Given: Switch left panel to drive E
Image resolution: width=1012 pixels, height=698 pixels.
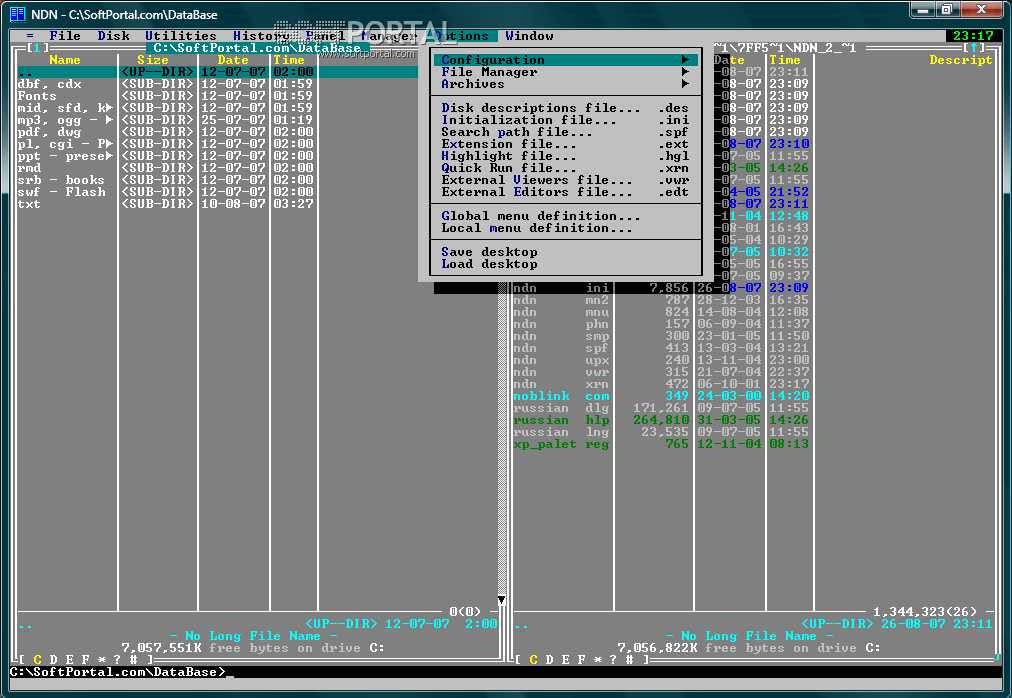Looking at the screenshot, I should pyautogui.click(x=70, y=660).
